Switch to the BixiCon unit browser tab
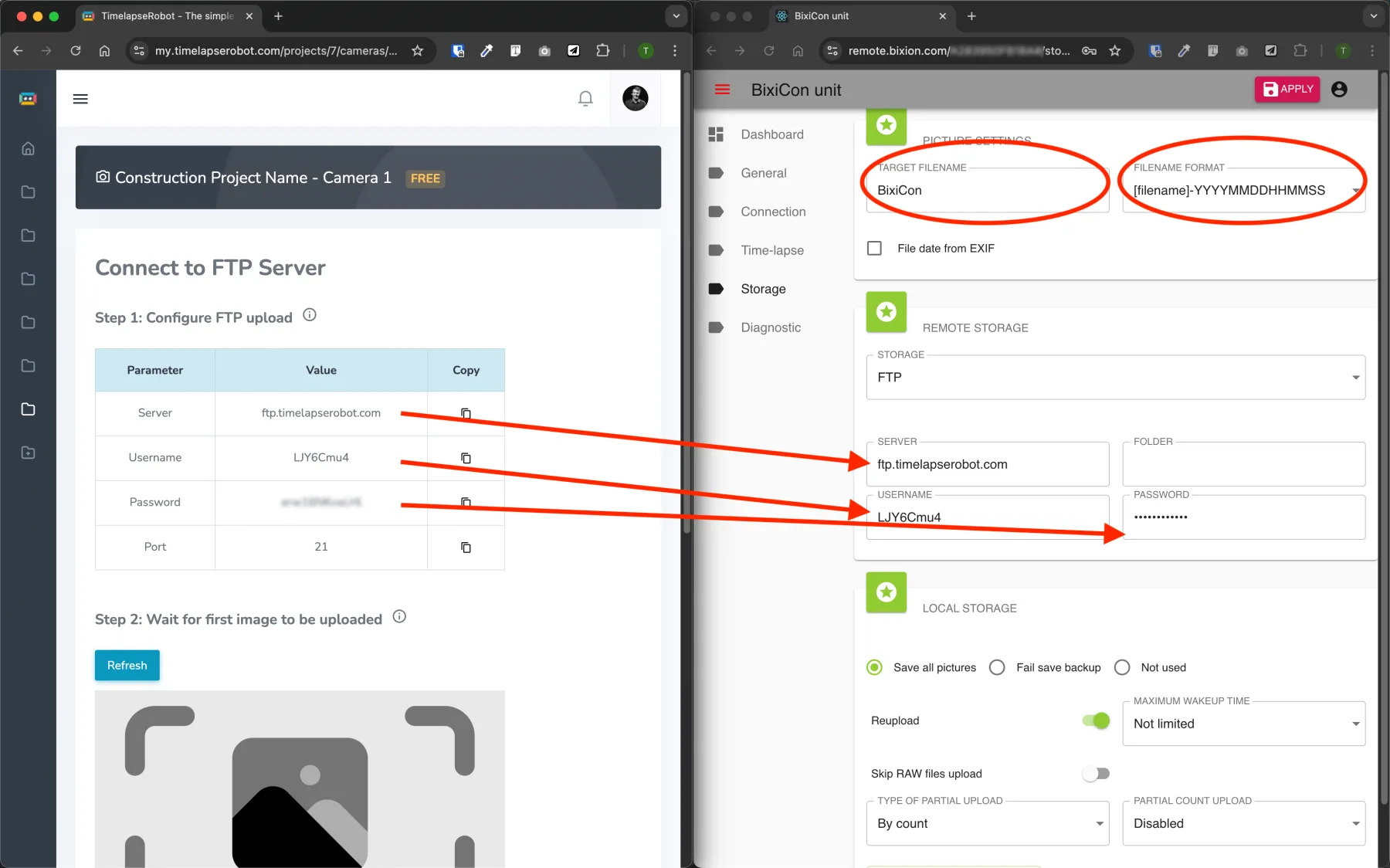1390x868 pixels. 861,16
